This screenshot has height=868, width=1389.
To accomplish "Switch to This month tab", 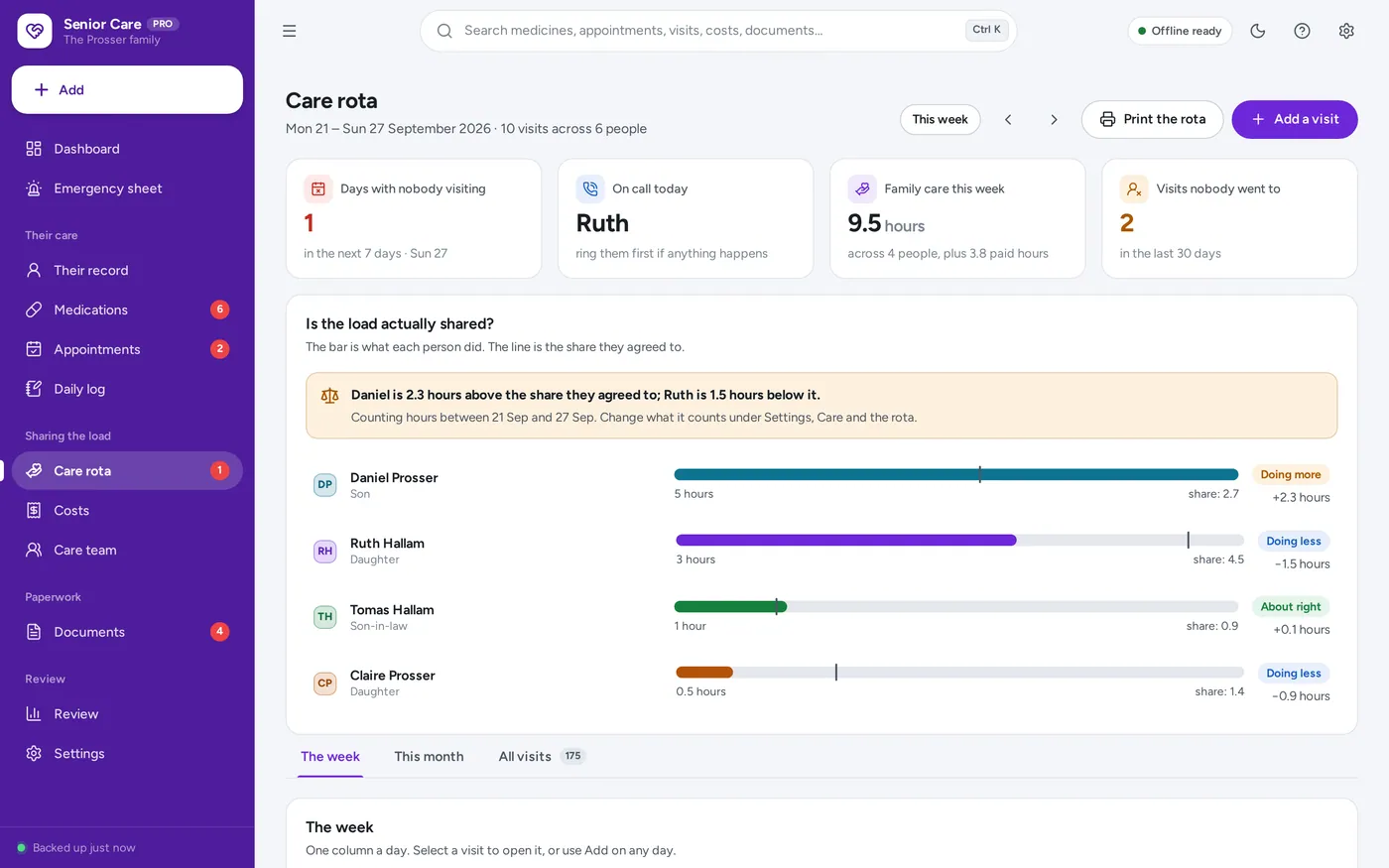I will [429, 756].
